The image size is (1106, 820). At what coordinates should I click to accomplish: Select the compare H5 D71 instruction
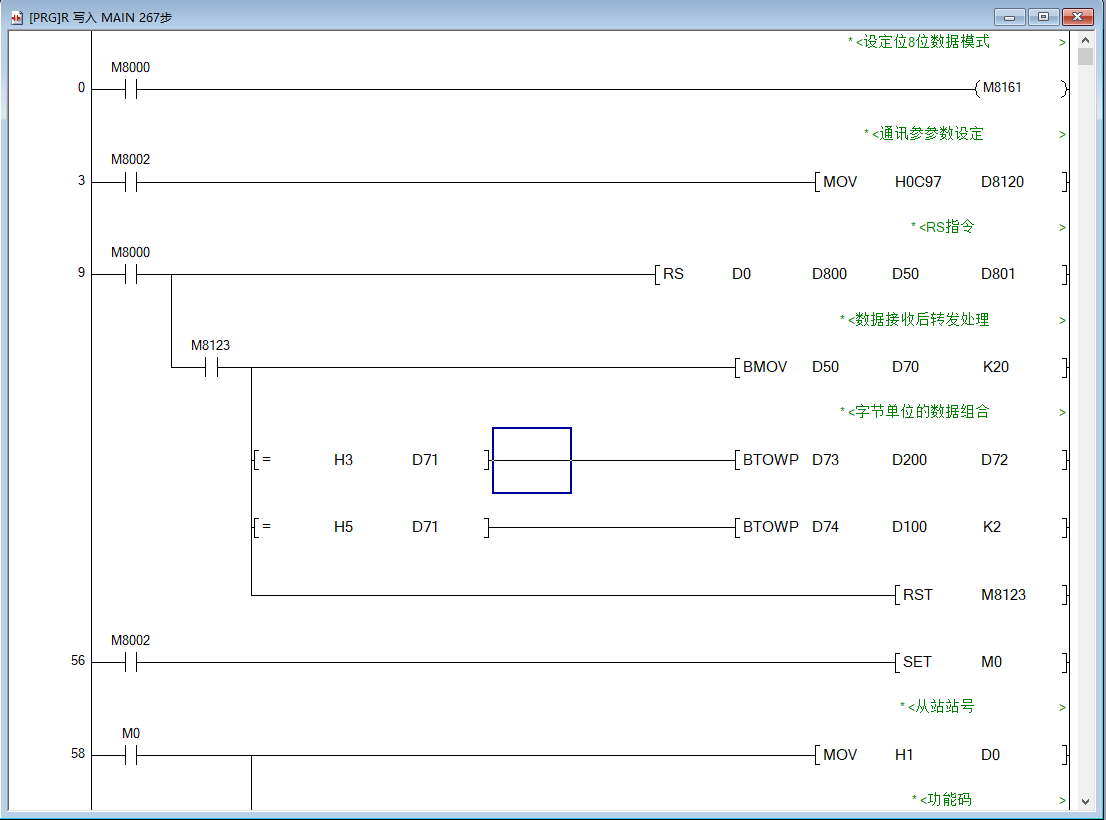[370, 527]
